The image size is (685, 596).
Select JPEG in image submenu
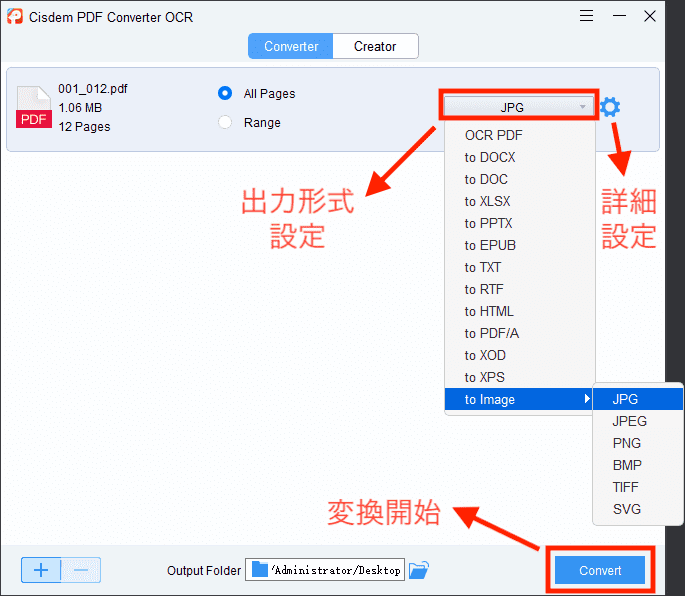click(638, 421)
